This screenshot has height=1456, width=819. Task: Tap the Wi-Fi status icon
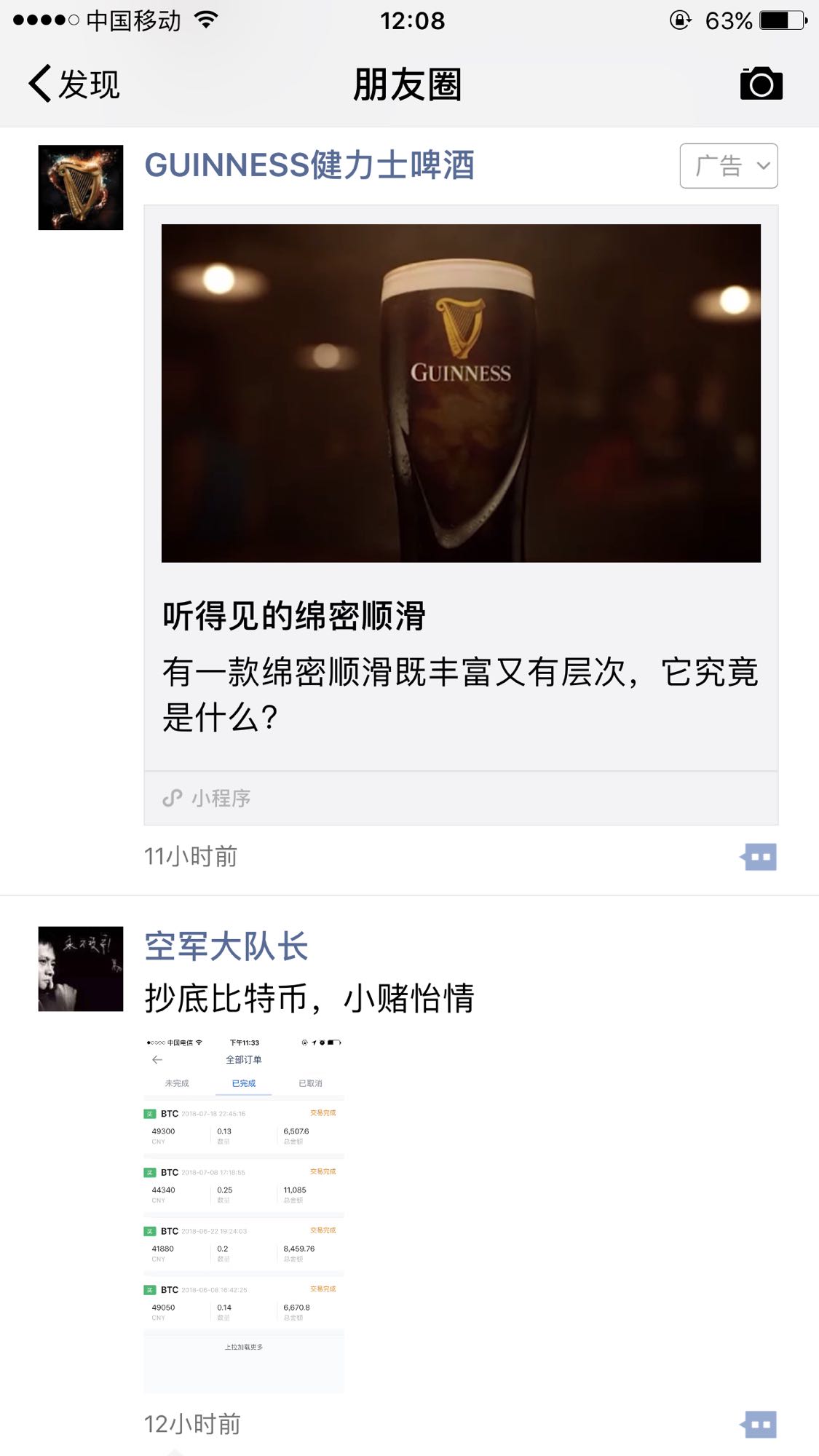[207, 20]
